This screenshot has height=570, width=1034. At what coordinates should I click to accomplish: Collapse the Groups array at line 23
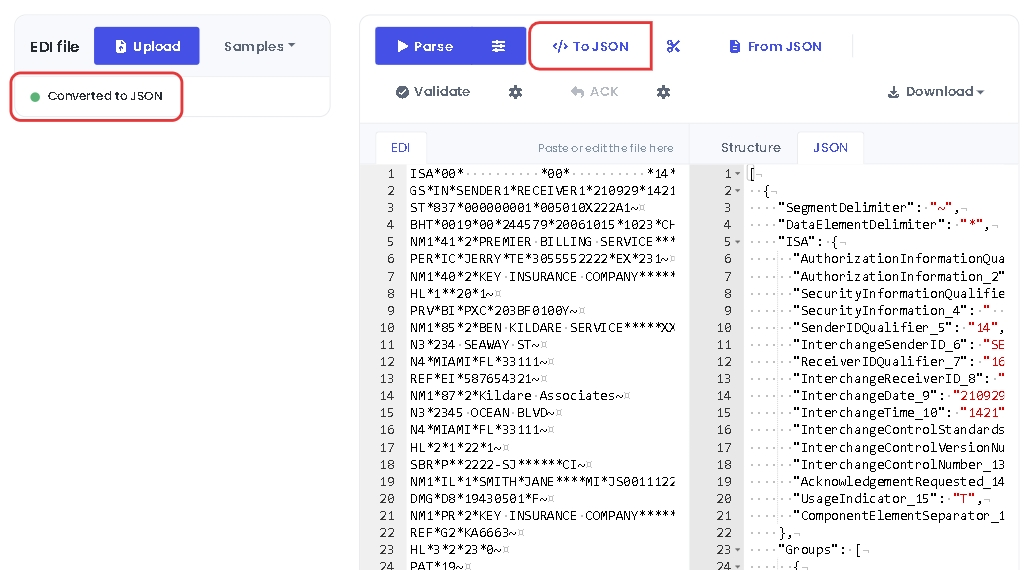pos(738,550)
